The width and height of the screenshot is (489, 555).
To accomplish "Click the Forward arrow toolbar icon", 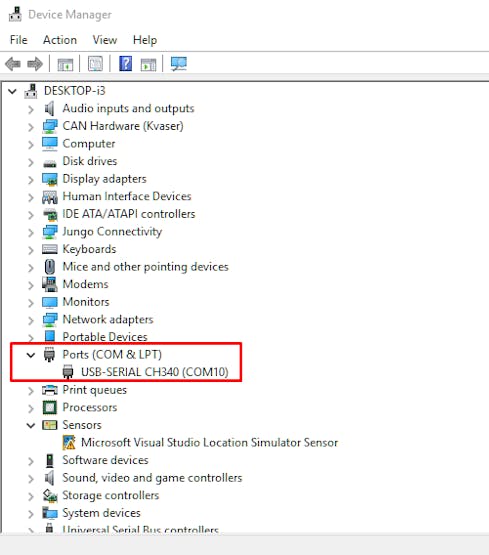I will tap(35, 64).
